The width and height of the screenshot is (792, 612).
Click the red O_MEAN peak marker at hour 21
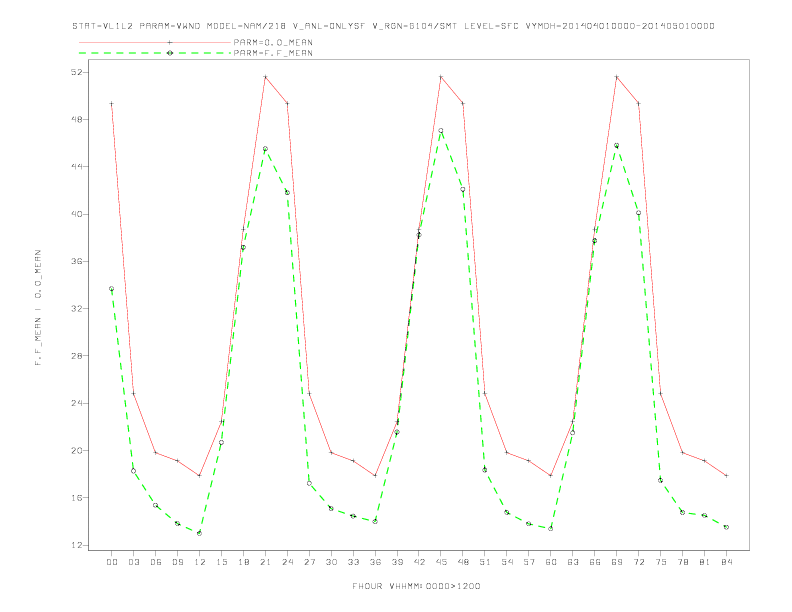[265, 77]
